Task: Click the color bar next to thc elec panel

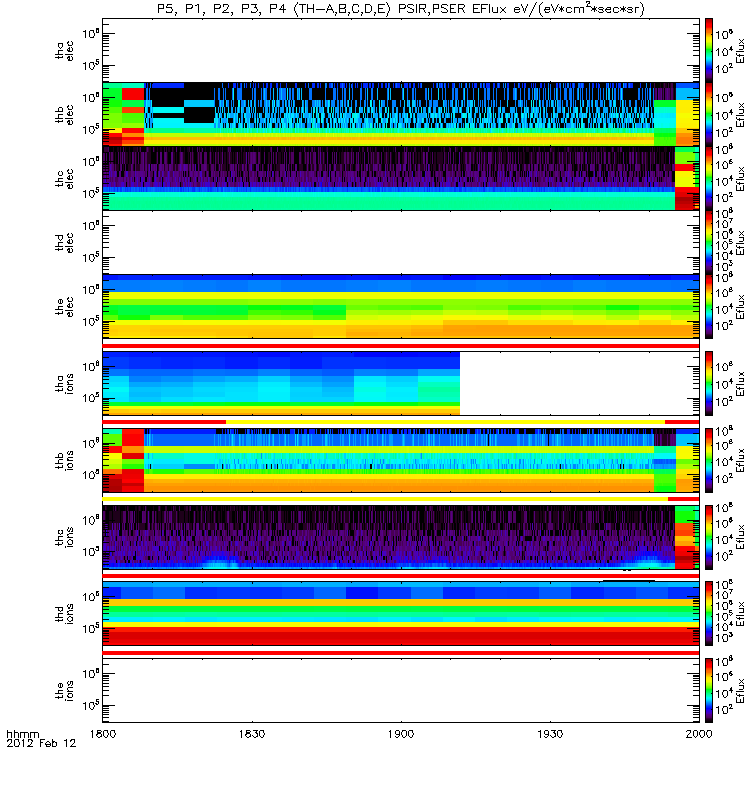Action: [x=709, y=179]
